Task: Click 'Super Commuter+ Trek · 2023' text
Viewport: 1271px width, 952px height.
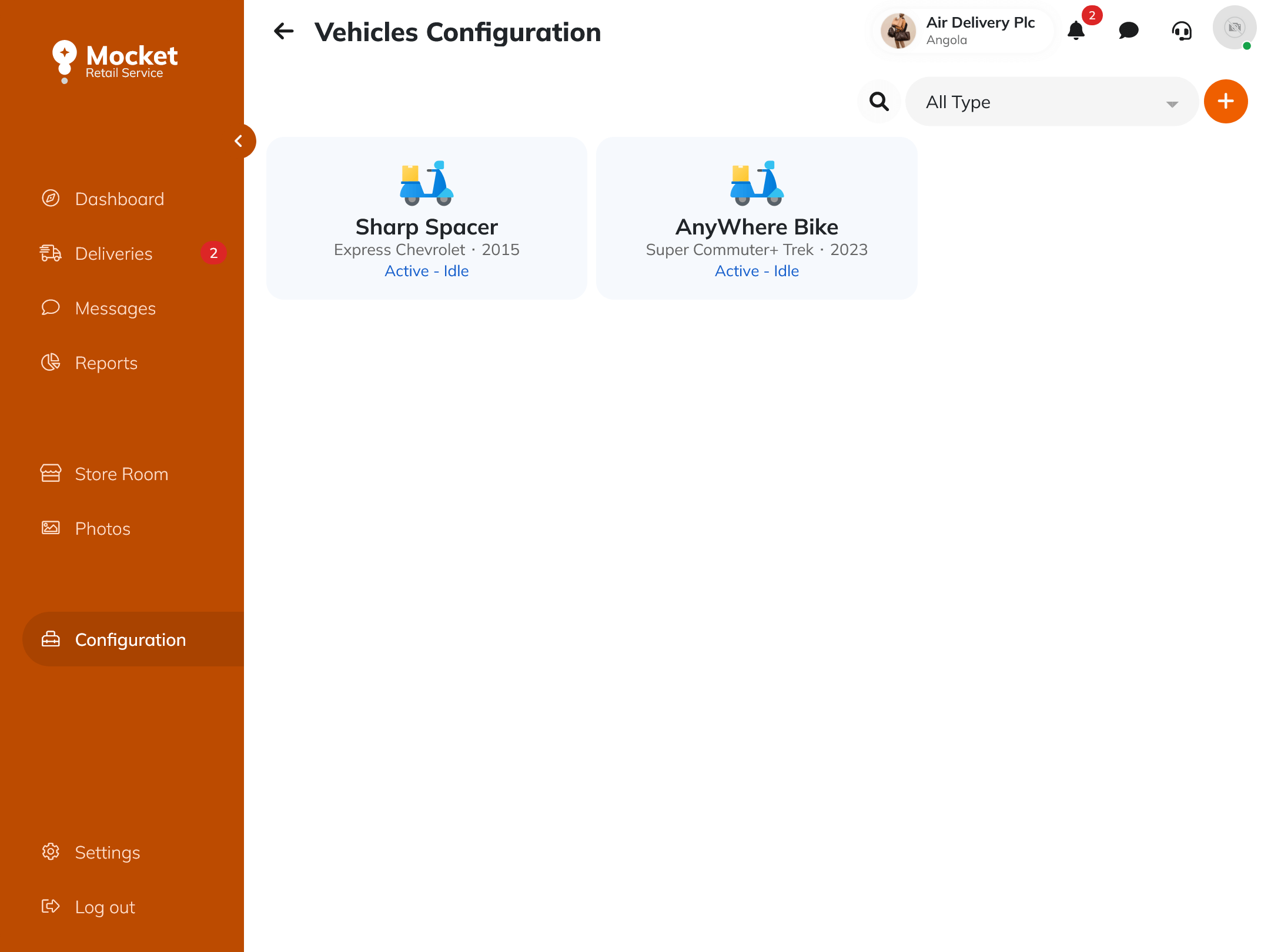Action: 757,250
